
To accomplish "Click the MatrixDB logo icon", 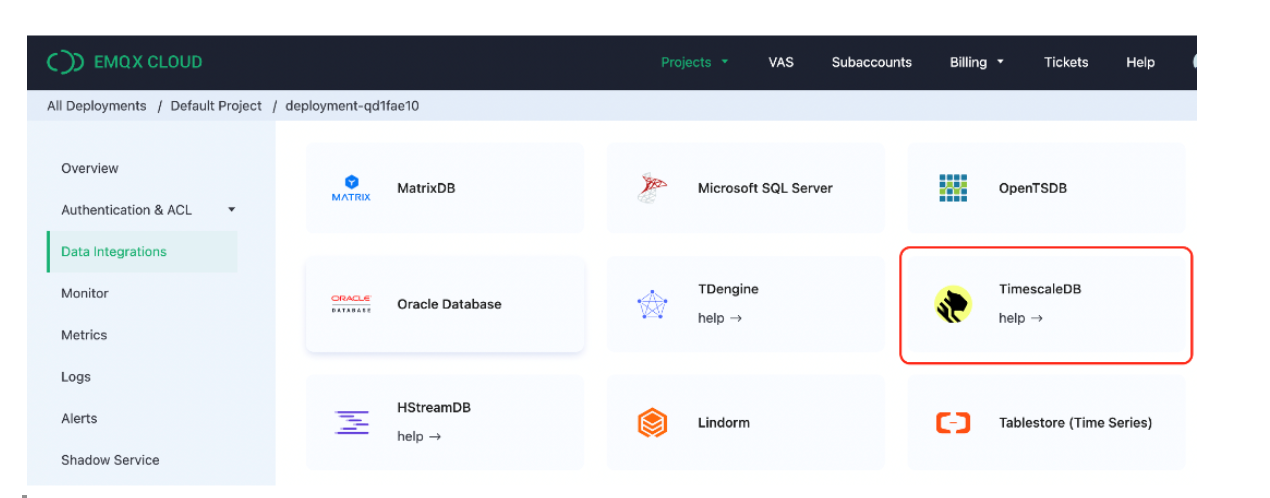I will coord(351,188).
